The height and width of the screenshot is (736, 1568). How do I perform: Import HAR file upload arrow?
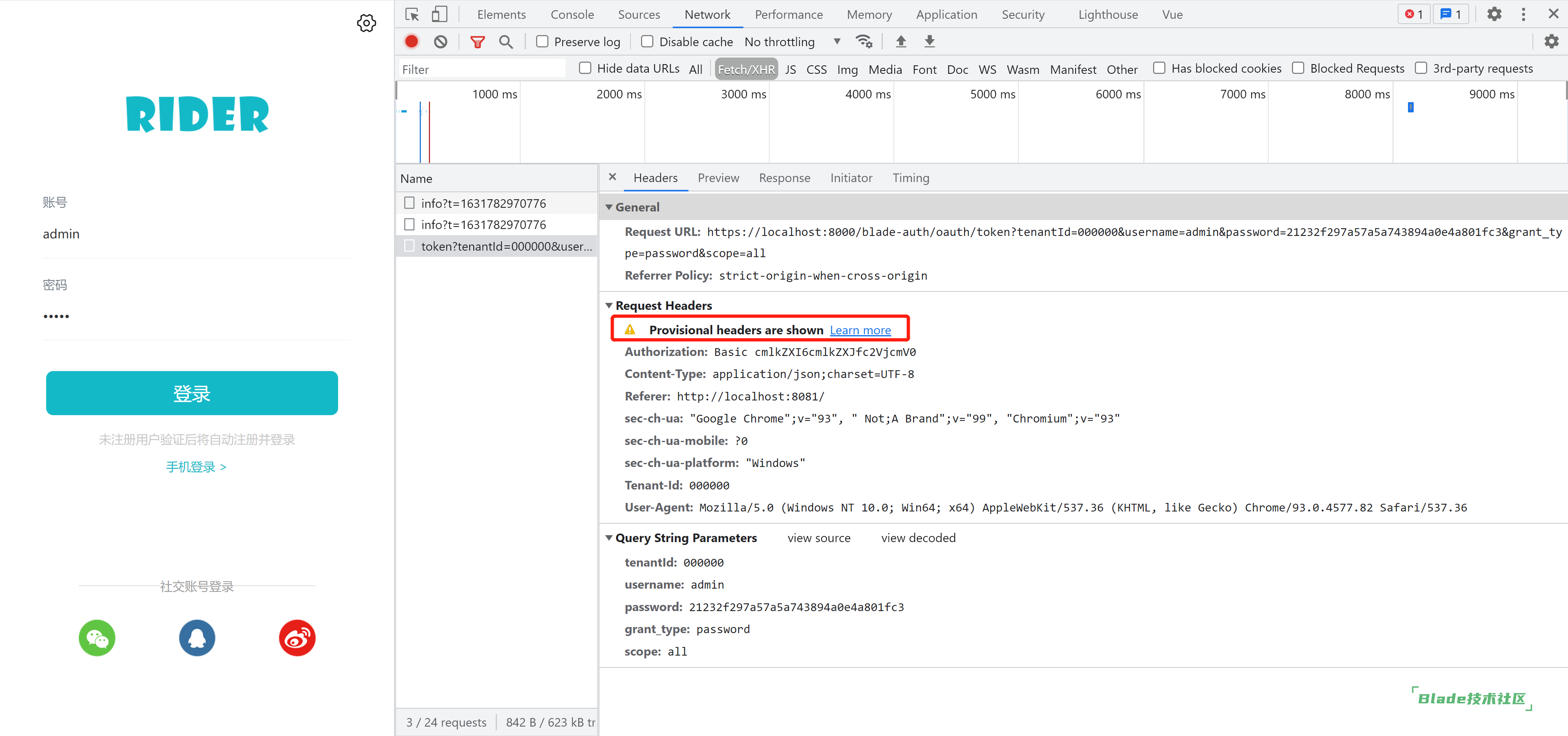pyautogui.click(x=902, y=41)
